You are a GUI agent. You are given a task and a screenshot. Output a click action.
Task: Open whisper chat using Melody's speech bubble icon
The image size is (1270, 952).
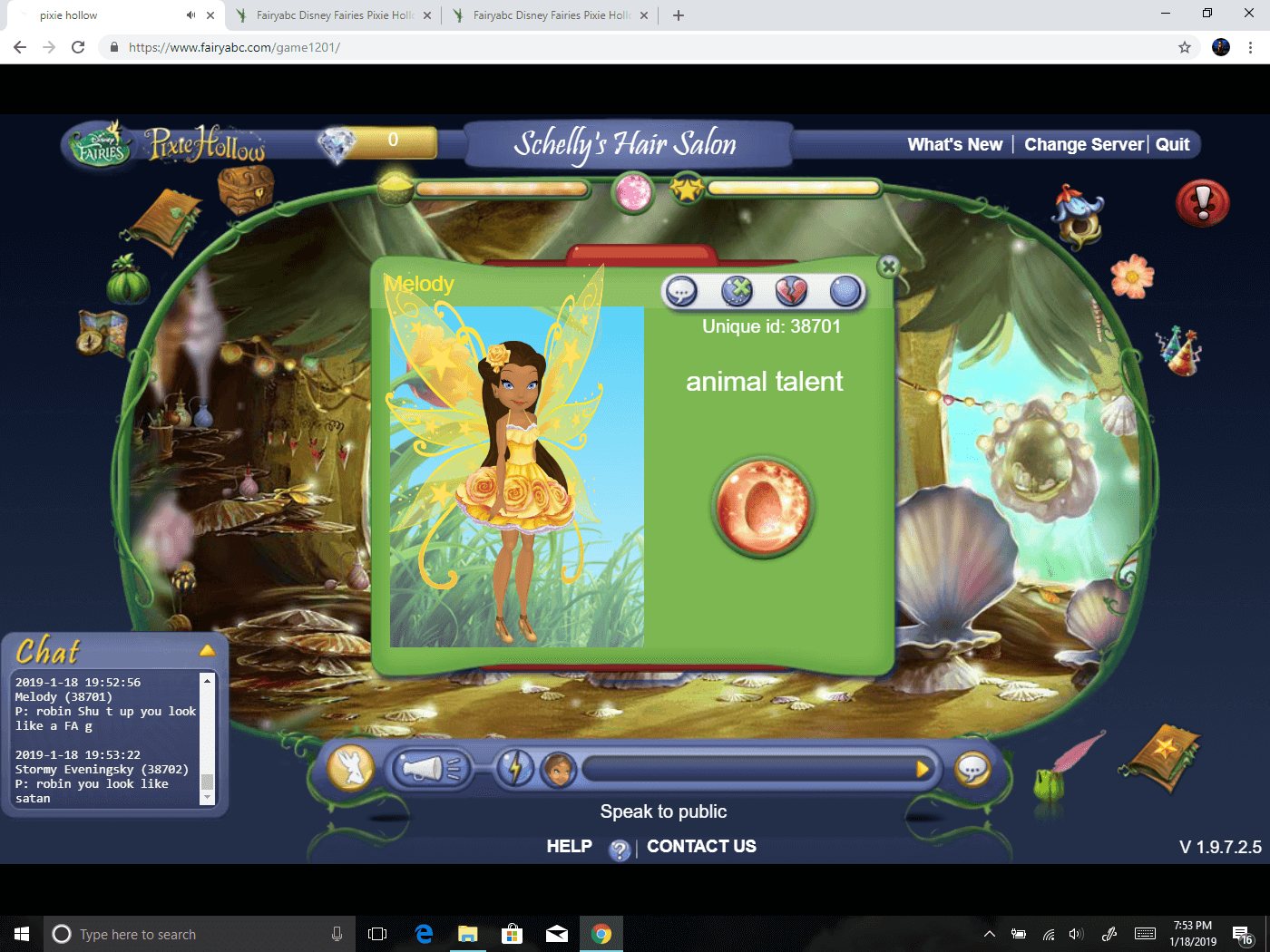[x=681, y=291]
